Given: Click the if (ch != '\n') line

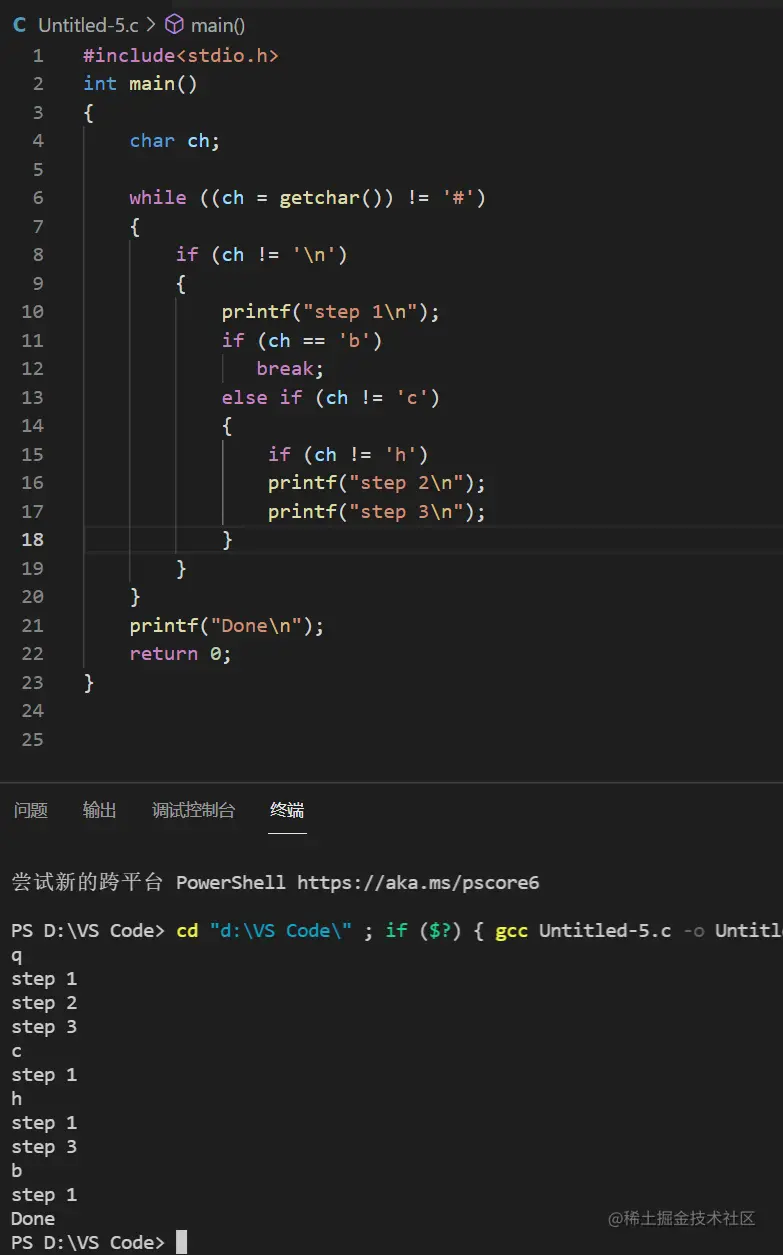Looking at the screenshot, I should 262,255.
